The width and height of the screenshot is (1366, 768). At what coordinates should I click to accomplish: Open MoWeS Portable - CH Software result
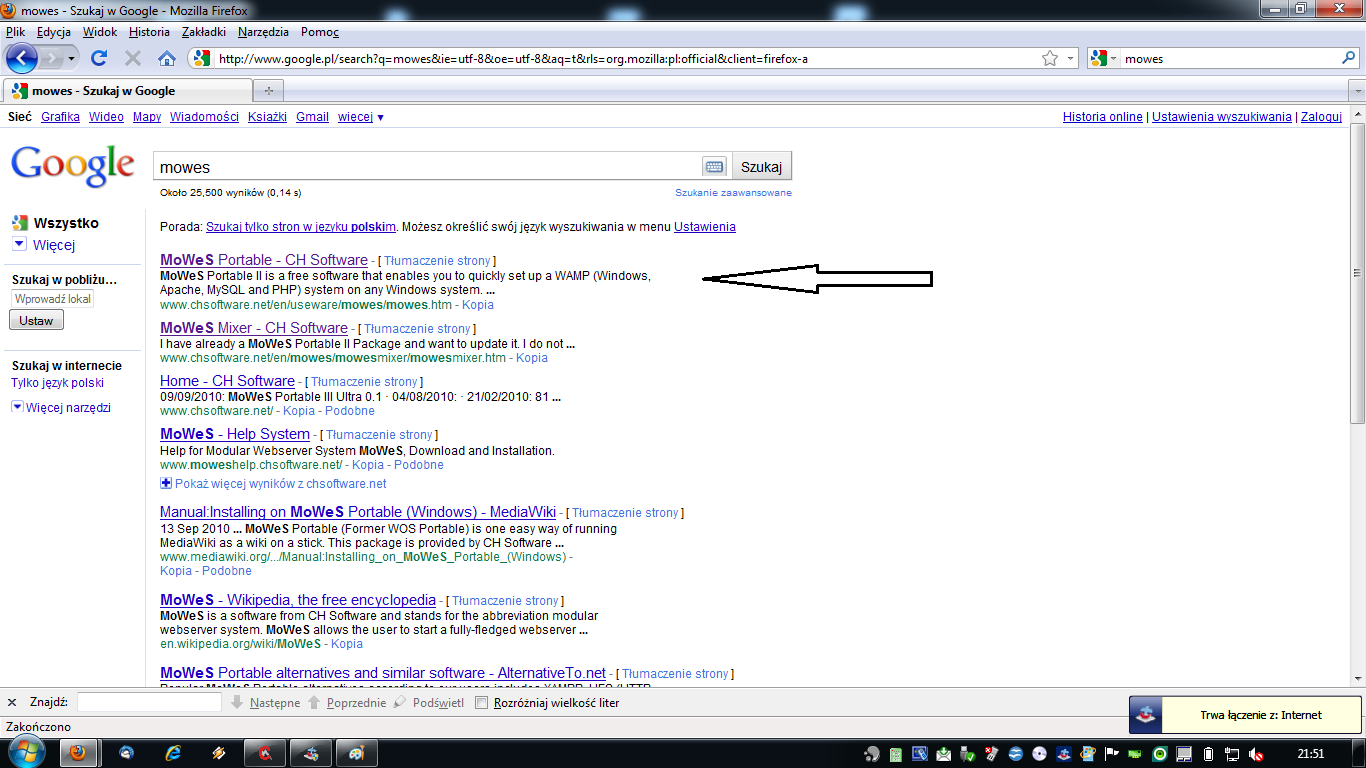[x=264, y=260]
